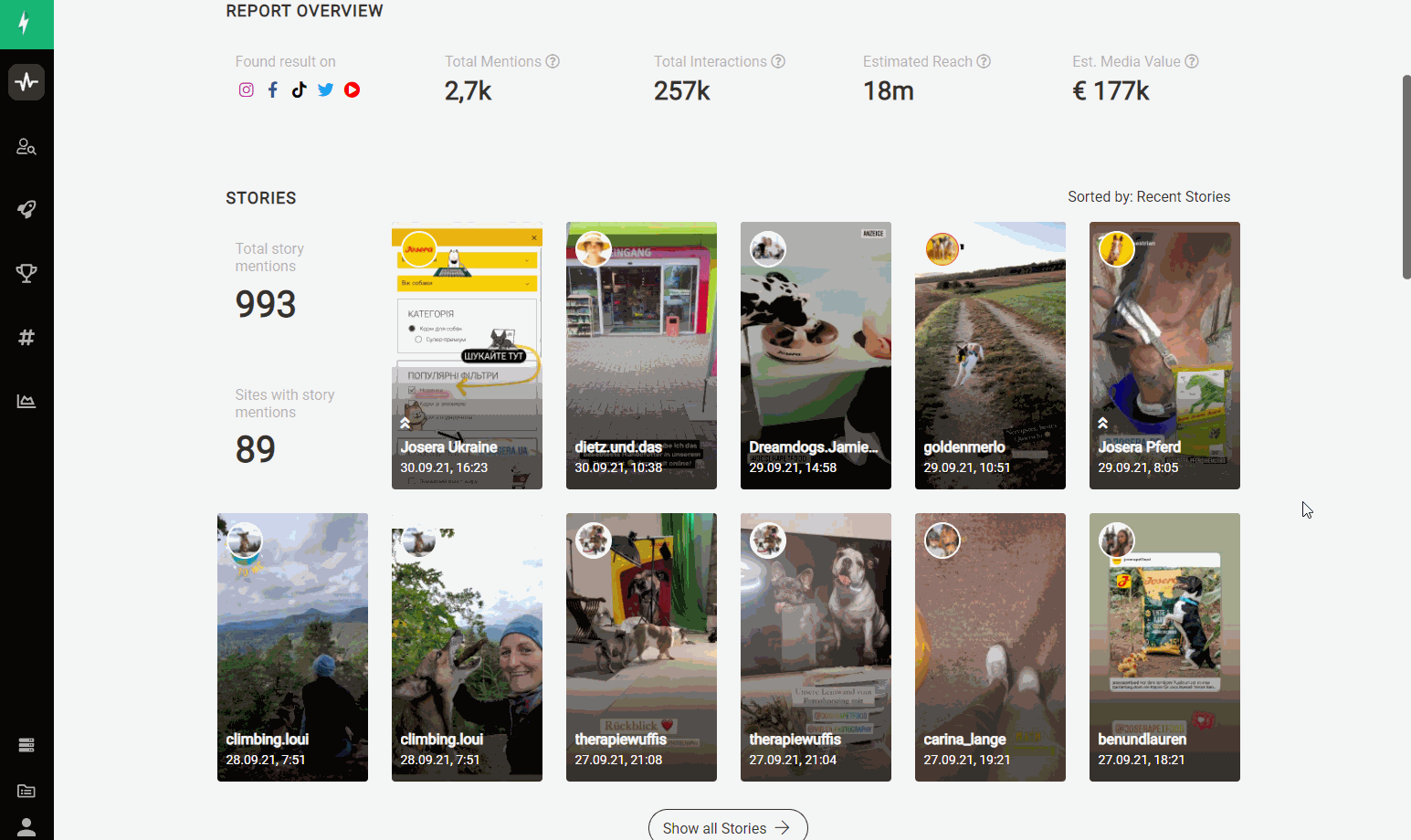Open the hashtag sidebar icon

coord(26,338)
